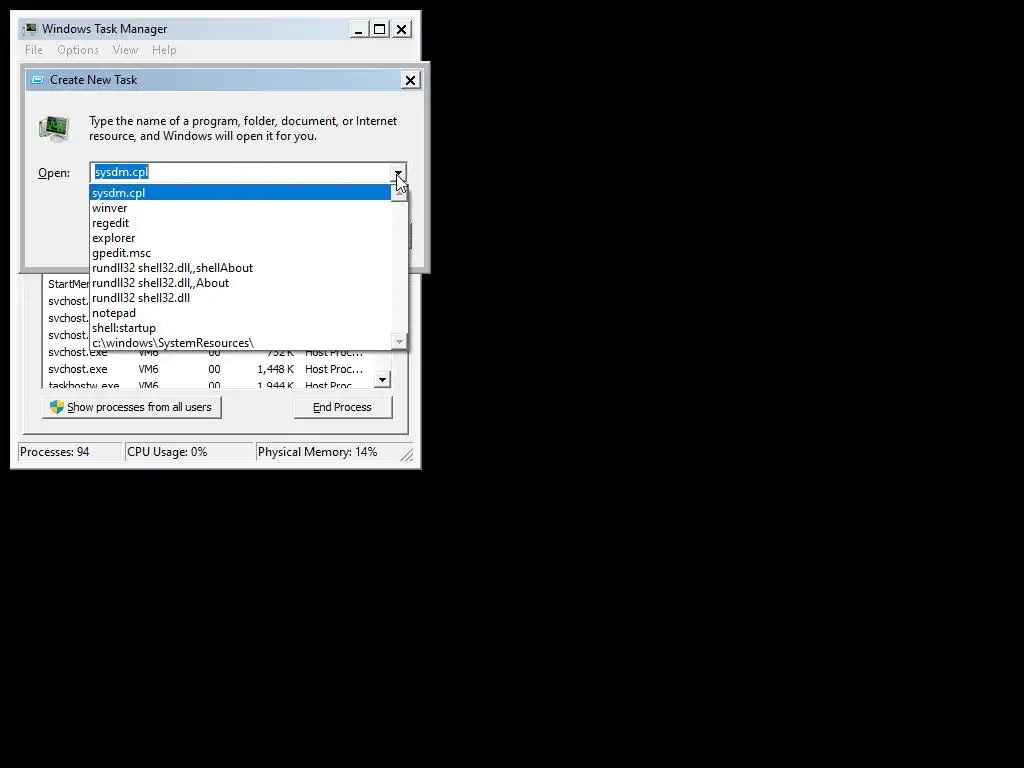Click the Task Manager title bar icon
Image resolution: width=1024 pixels, height=768 pixels.
(30, 29)
